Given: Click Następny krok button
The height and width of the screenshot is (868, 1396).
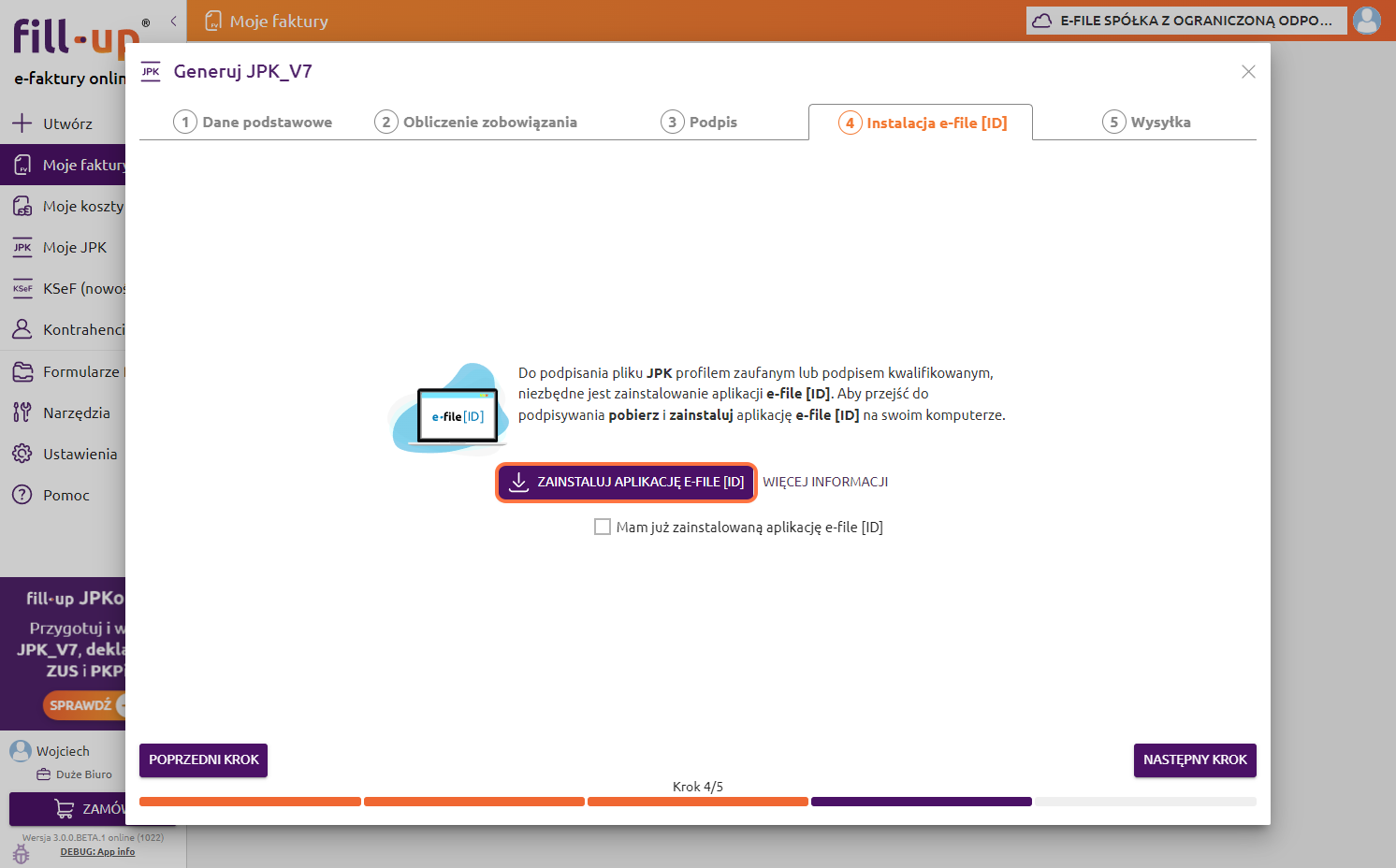Looking at the screenshot, I should coord(1195,759).
